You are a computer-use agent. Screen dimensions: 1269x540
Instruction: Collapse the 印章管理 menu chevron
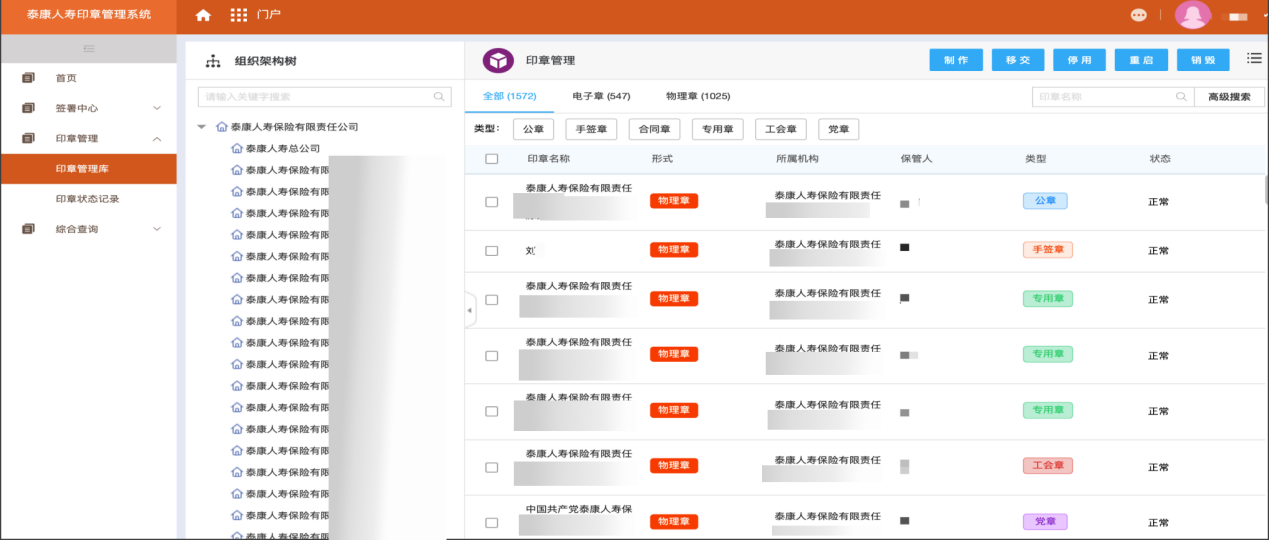click(157, 138)
